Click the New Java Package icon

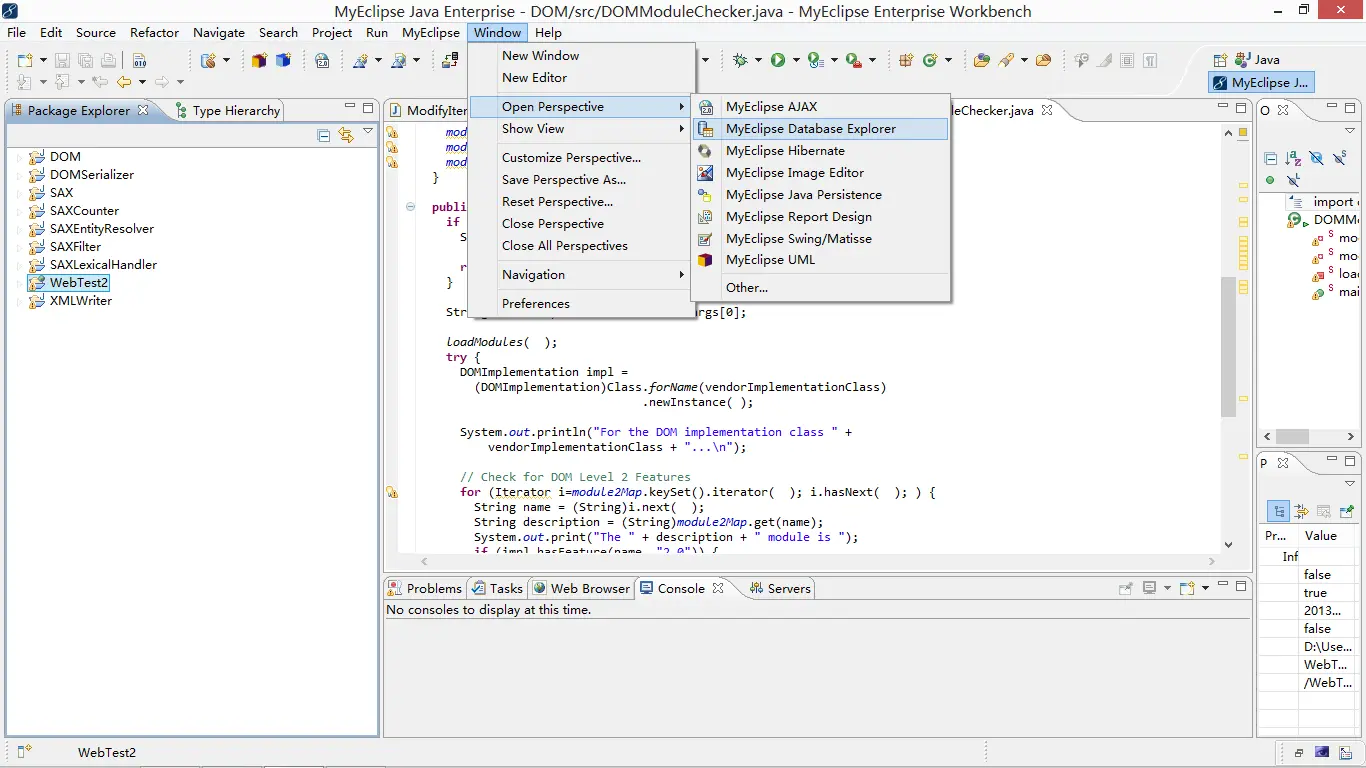(906, 60)
